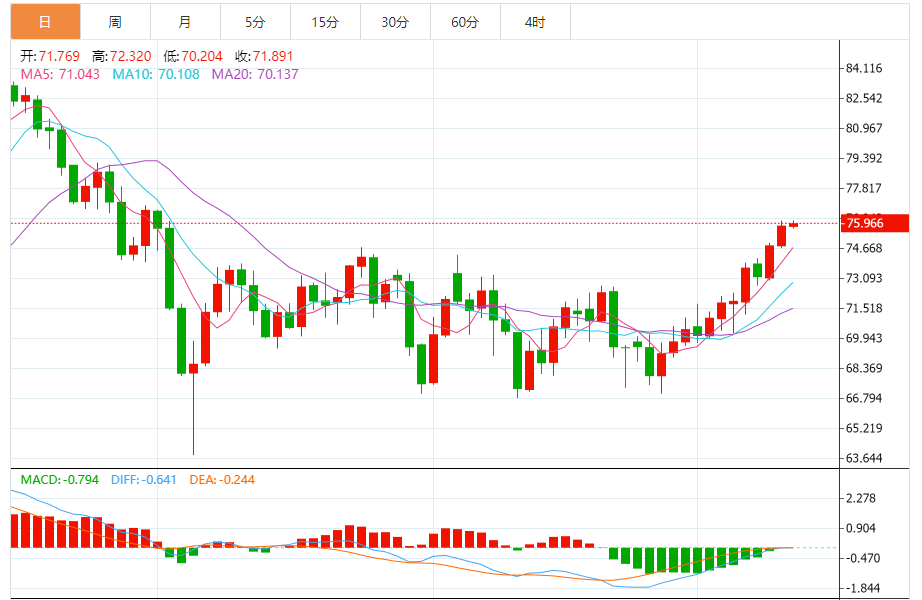Click the -1.844 MACD axis label
The width and height of the screenshot is (922, 600).
[x=861, y=588]
